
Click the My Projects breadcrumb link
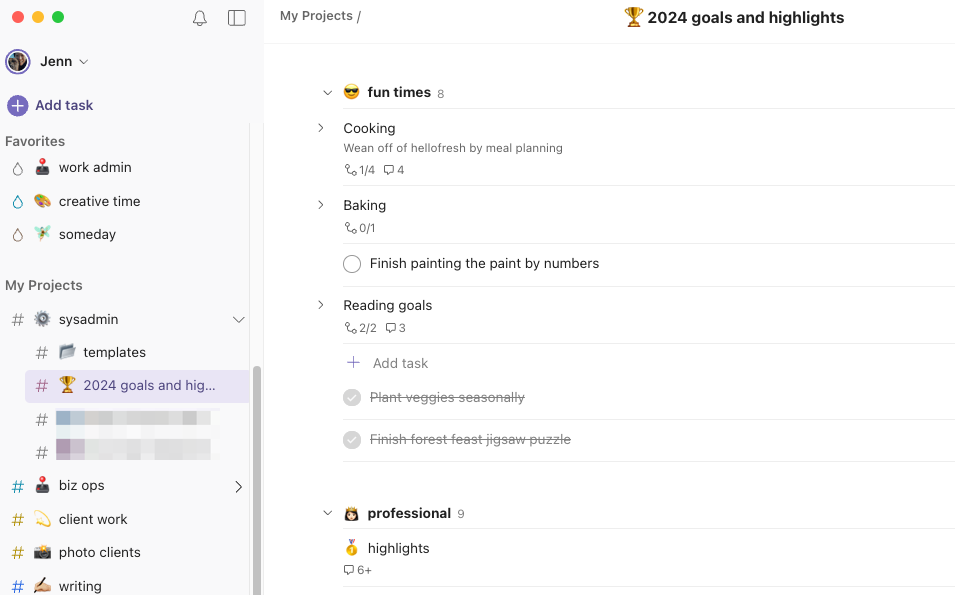click(x=316, y=16)
